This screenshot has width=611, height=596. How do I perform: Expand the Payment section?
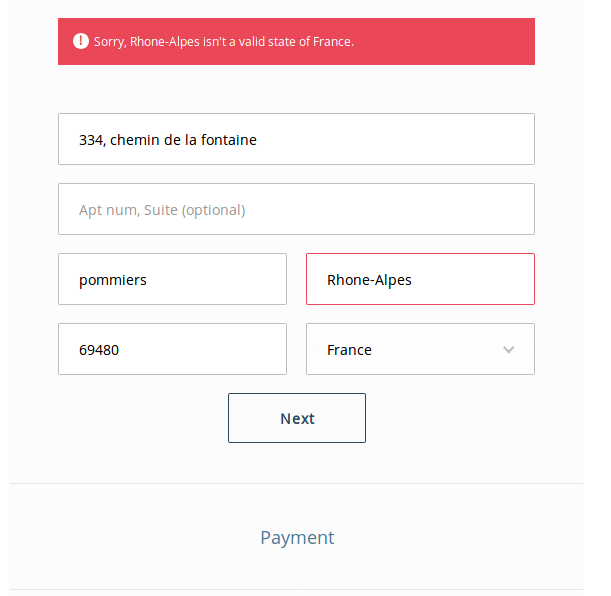tap(297, 537)
